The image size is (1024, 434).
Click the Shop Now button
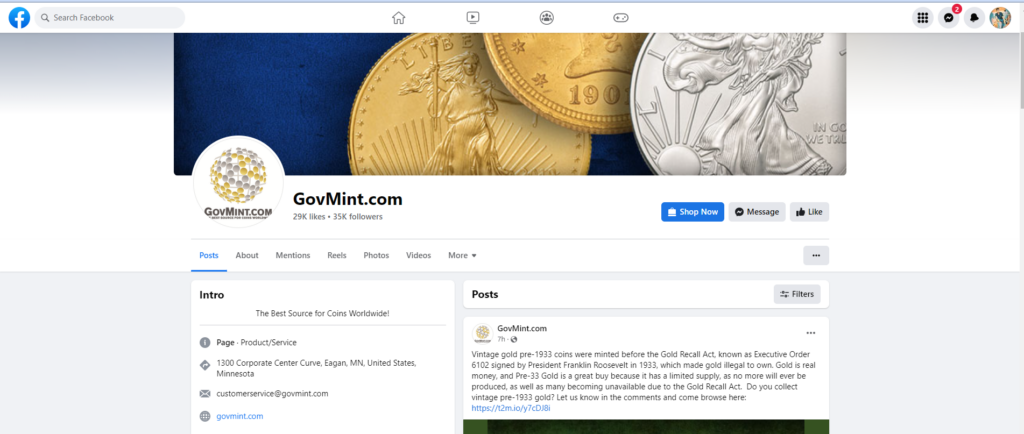click(x=692, y=211)
